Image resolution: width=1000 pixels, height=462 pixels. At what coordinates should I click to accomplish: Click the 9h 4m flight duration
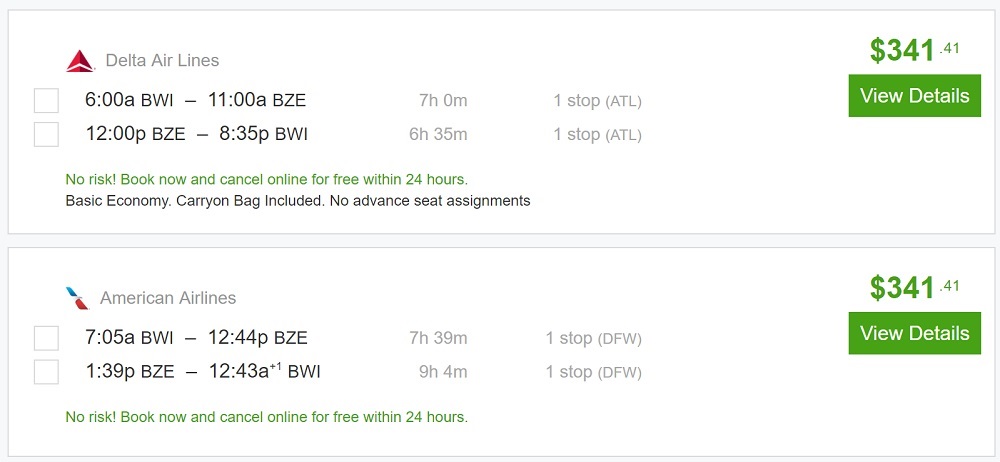442,372
